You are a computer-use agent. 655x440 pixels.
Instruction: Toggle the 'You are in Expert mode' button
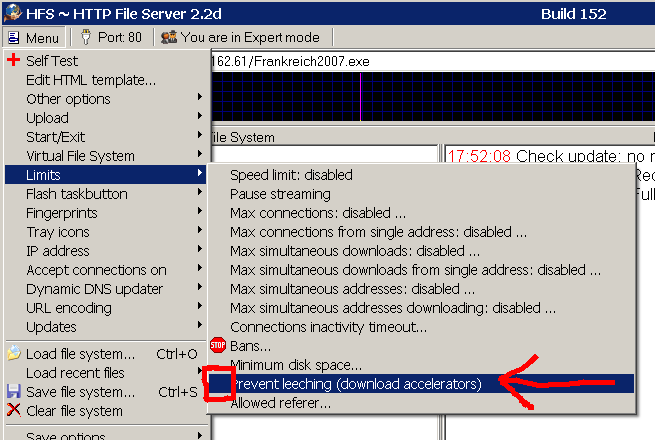point(242,37)
